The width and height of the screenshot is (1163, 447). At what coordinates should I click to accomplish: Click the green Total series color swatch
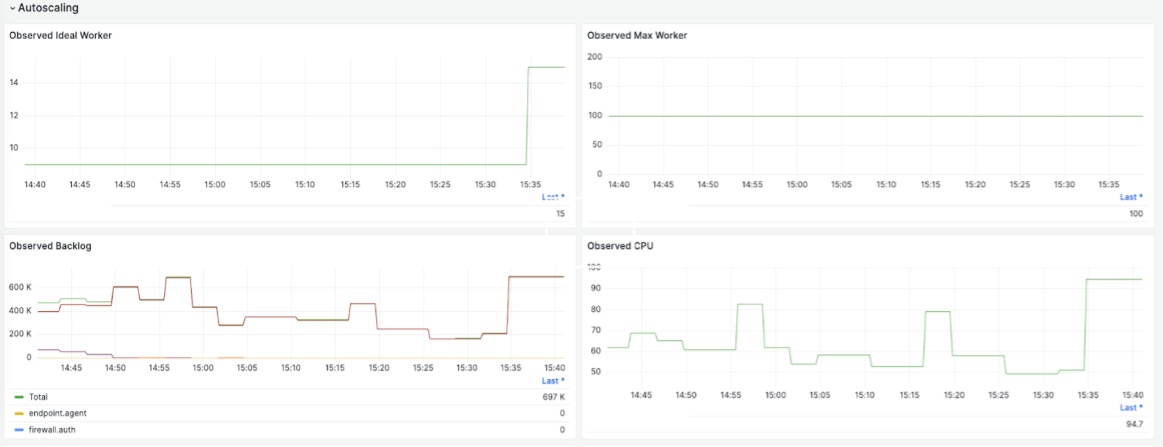pos(19,397)
